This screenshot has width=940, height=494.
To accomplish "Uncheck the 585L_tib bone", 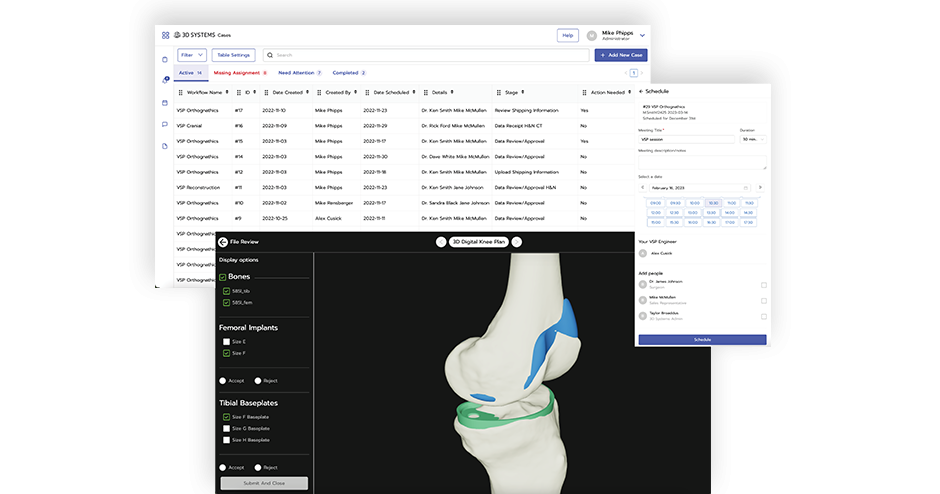I will [x=227, y=291].
